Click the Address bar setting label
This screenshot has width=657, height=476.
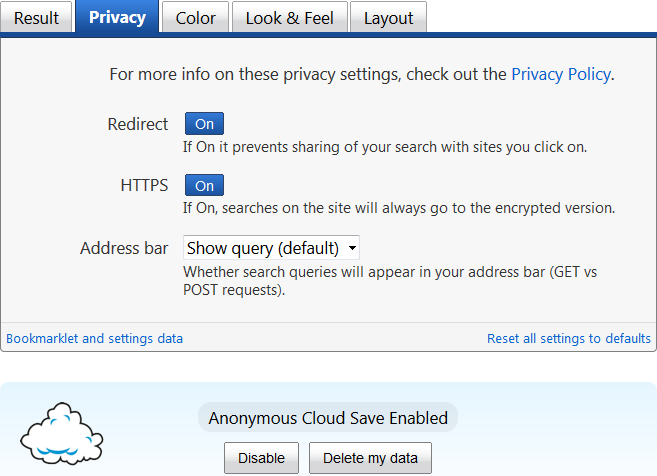coord(124,248)
